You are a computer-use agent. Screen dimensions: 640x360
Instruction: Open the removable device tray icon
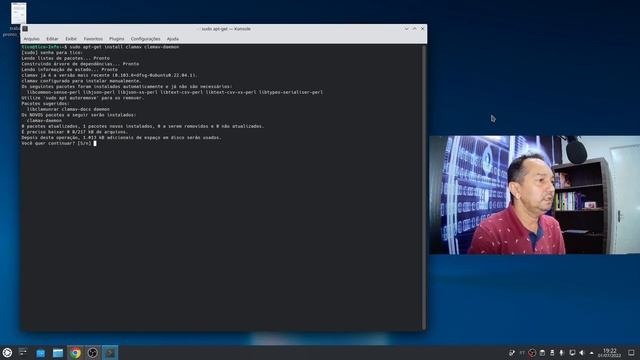point(552,353)
